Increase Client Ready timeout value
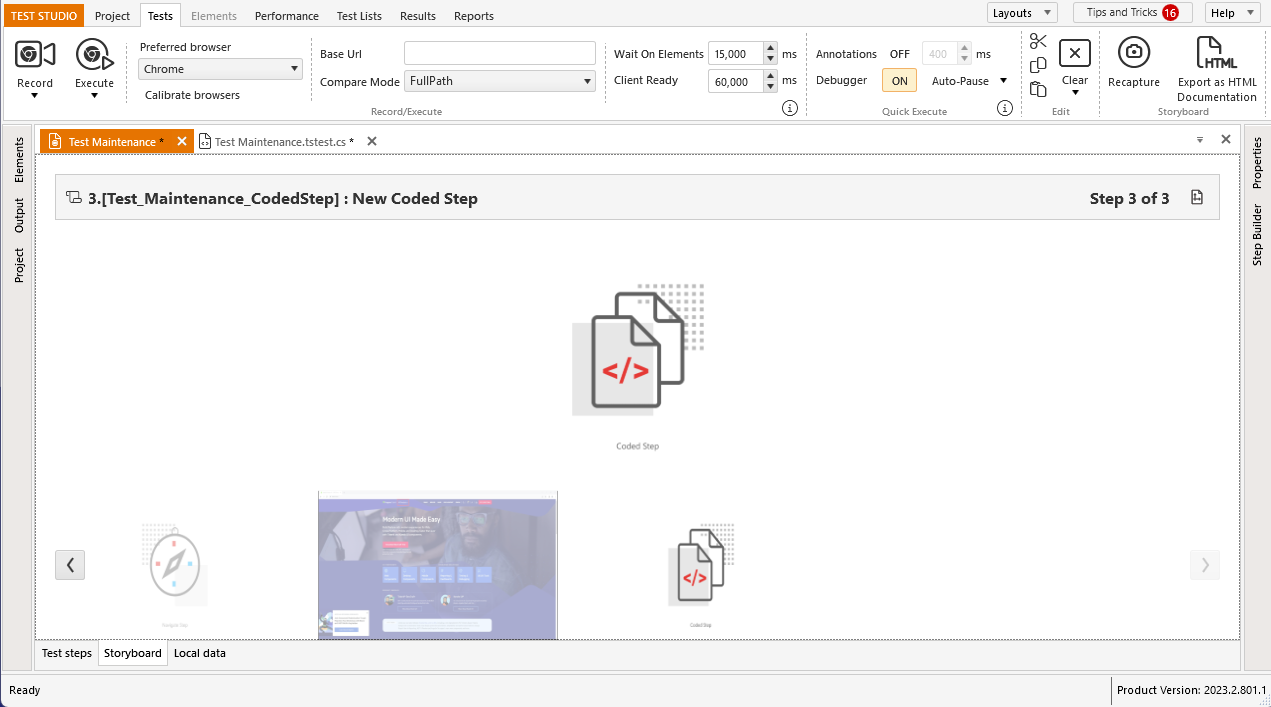 point(769,76)
